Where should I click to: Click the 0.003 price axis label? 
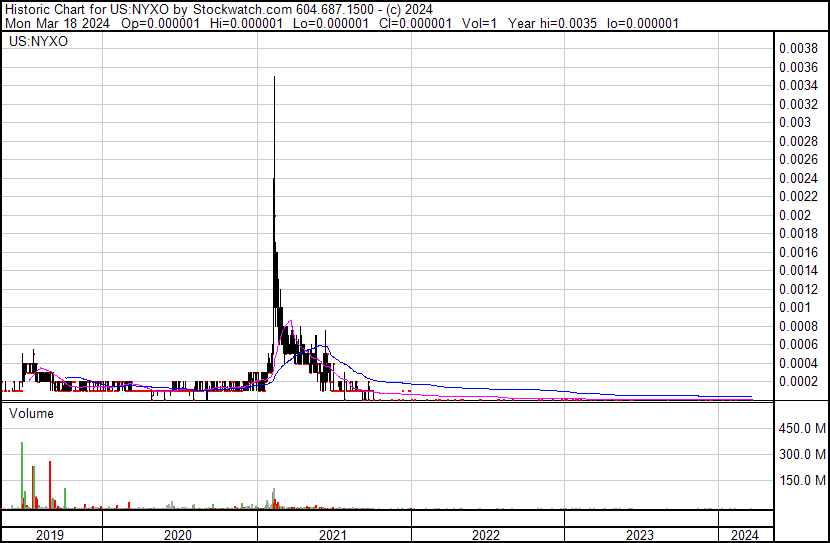tap(795, 122)
